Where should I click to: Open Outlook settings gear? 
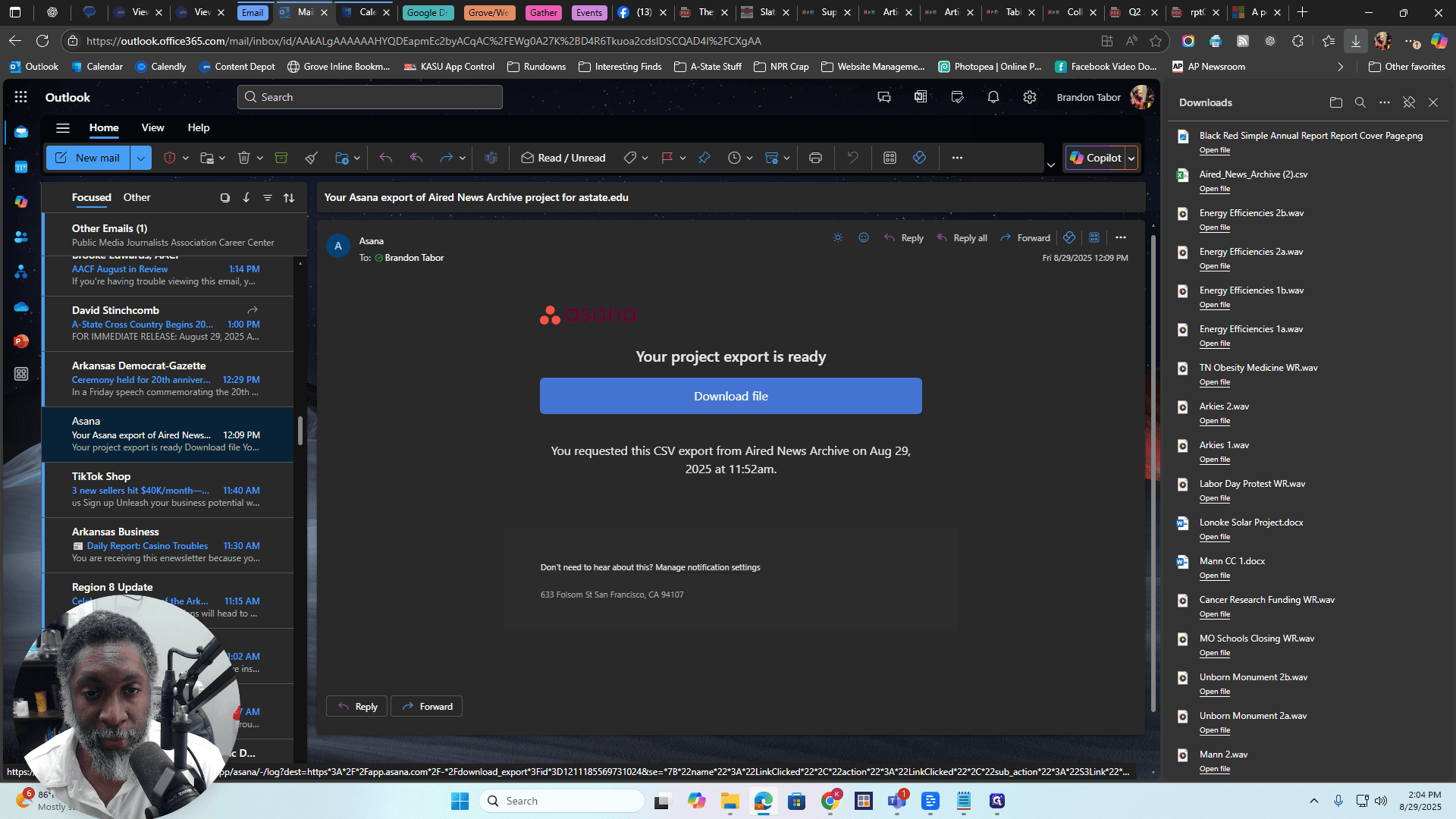click(1029, 97)
